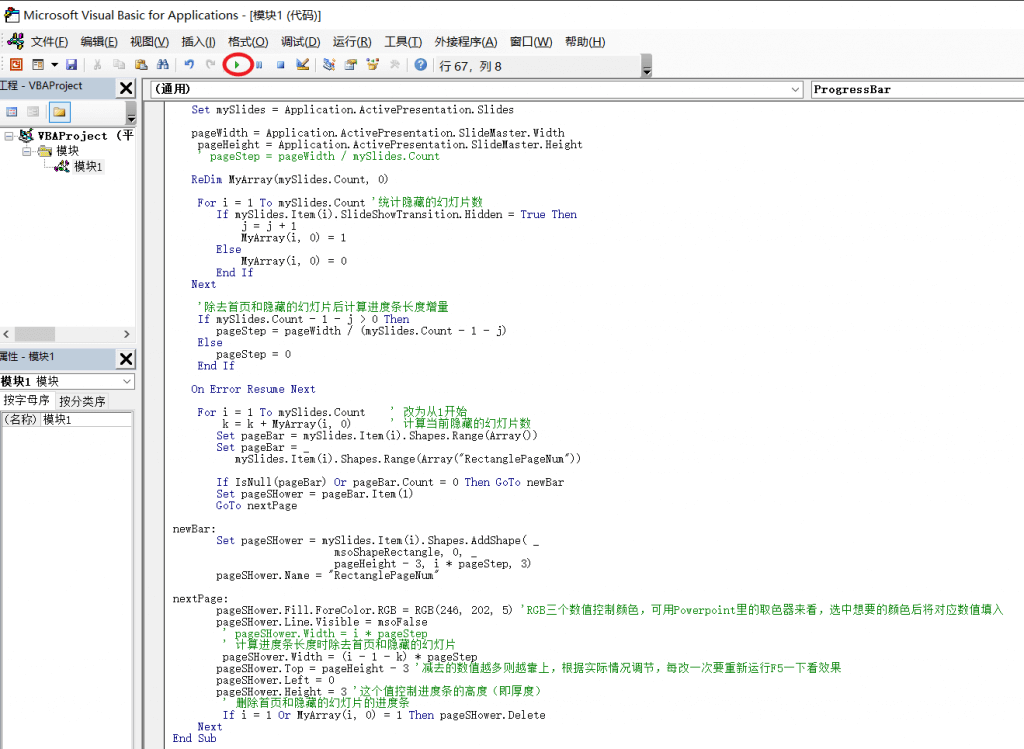Click the Break pause icon
Screen dimensions: 1024x749
(259, 65)
